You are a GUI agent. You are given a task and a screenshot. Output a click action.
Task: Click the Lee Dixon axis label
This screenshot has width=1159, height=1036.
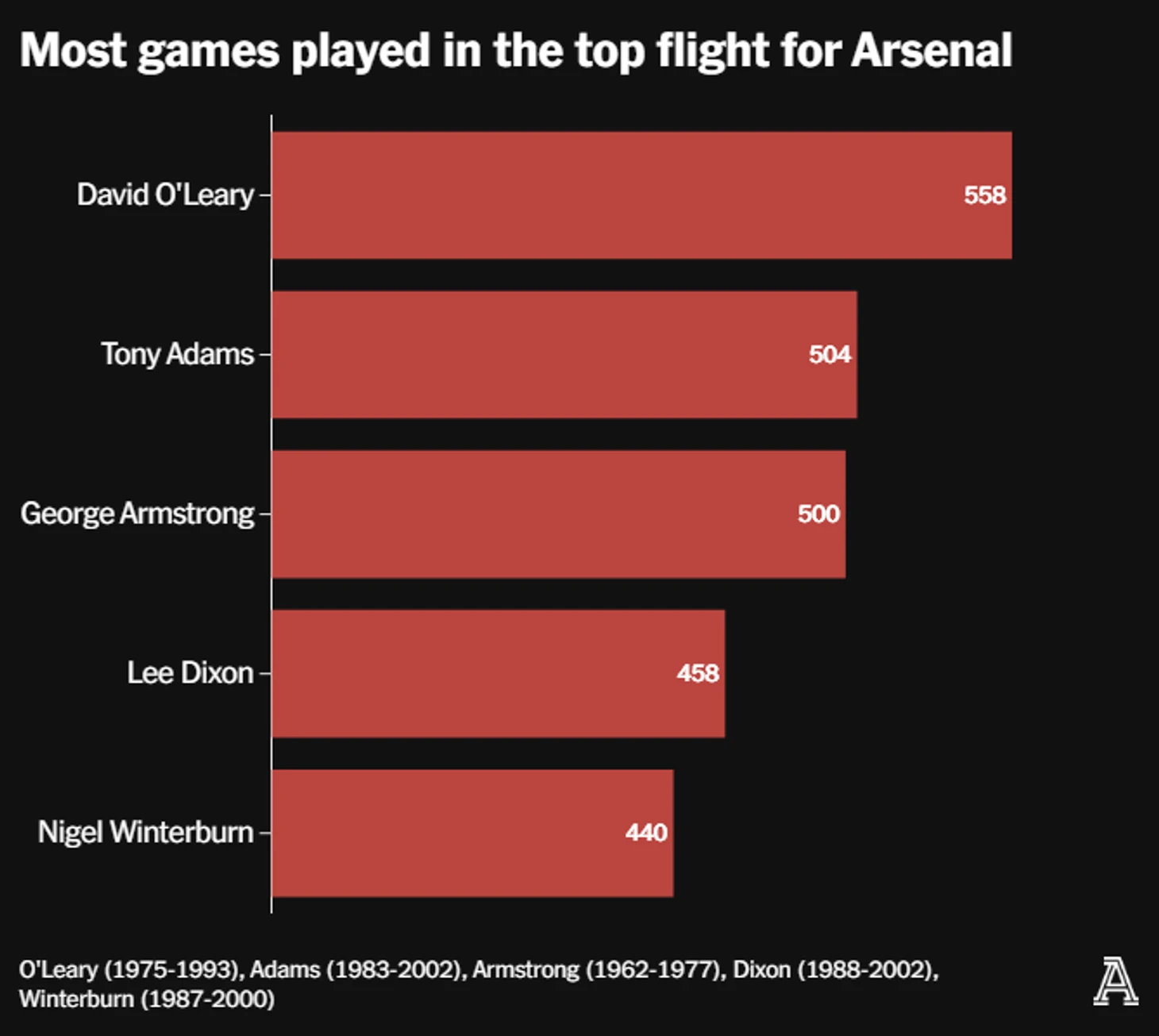pyautogui.click(x=191, y=673)
